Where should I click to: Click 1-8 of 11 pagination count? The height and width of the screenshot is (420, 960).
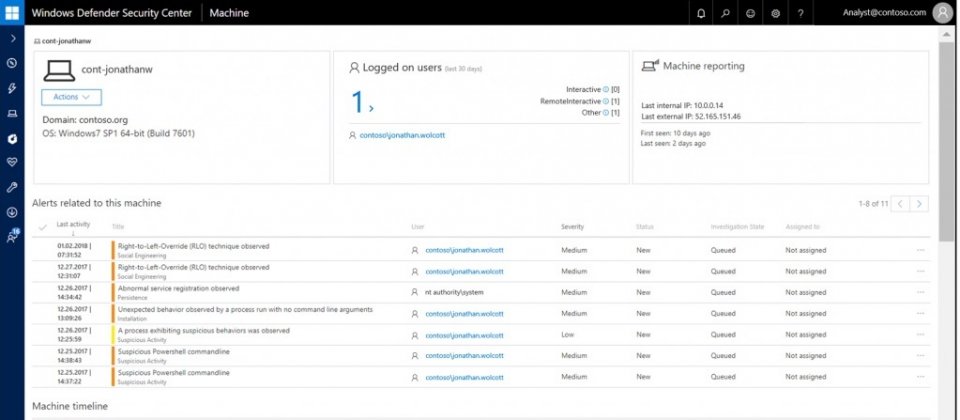tap(873, 204)
